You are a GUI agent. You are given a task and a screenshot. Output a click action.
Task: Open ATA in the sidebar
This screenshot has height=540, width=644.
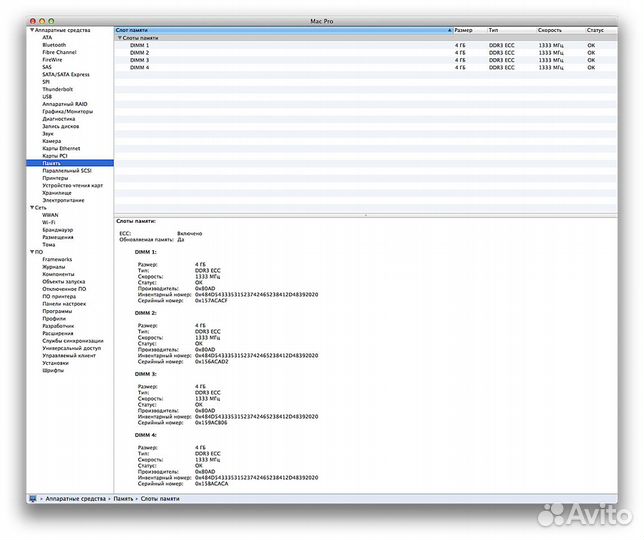tap(47, 37)
